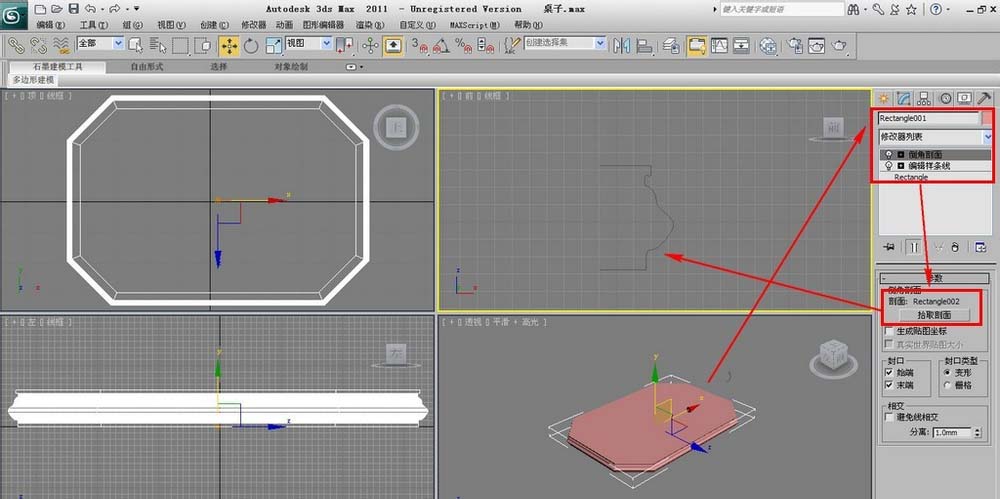Click the New Scene icon
The width and height of the screenshot is (1000, 499).
(x=40, y=9)
